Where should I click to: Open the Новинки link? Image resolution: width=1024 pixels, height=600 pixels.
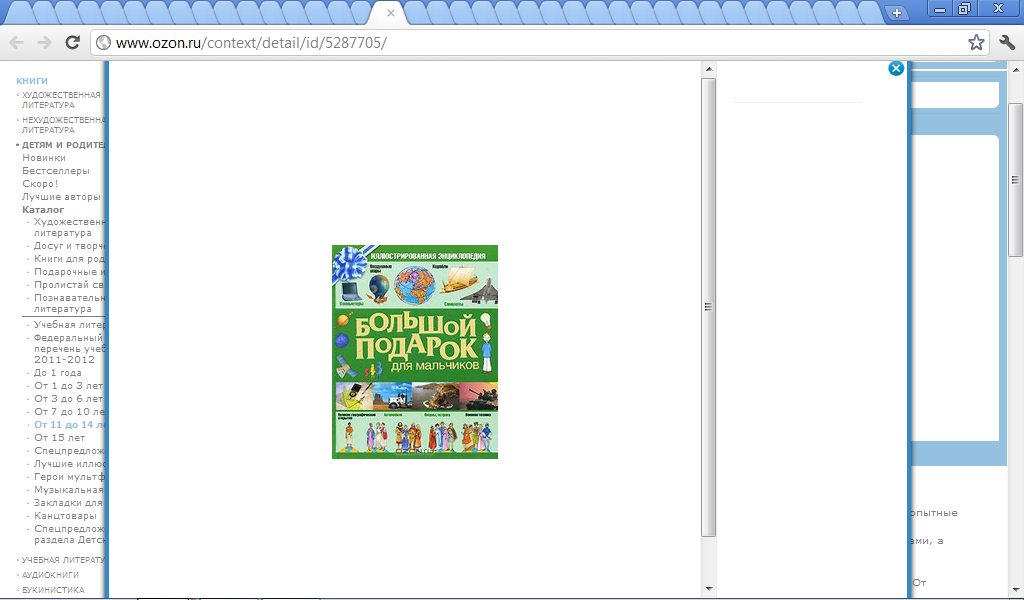(44, 158)
